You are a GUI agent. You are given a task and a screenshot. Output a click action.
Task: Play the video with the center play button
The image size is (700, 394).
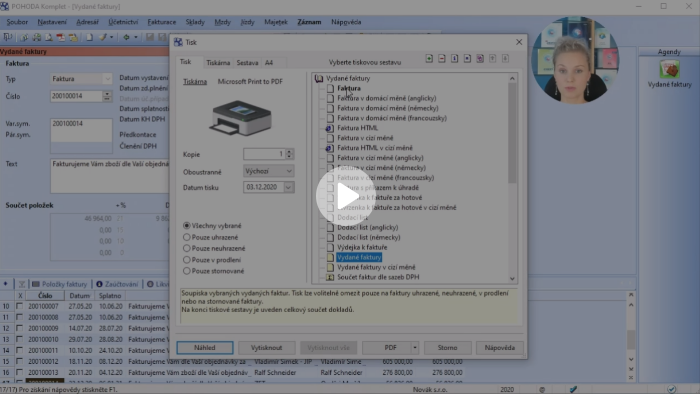346,196
